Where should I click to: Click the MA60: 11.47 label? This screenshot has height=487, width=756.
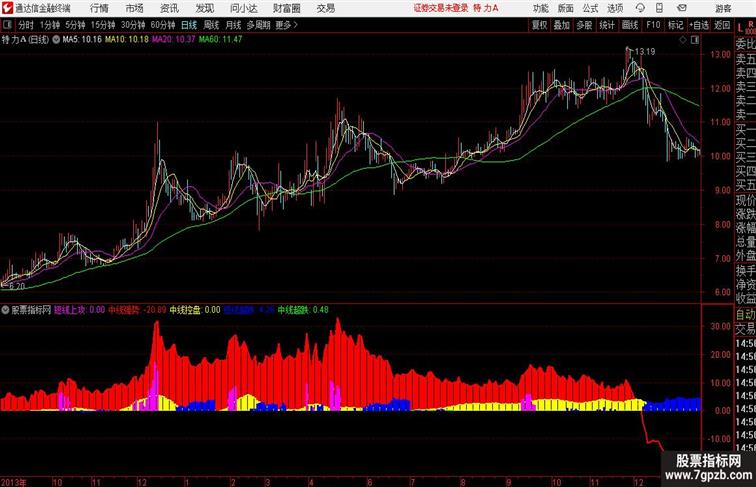point(220,40)
